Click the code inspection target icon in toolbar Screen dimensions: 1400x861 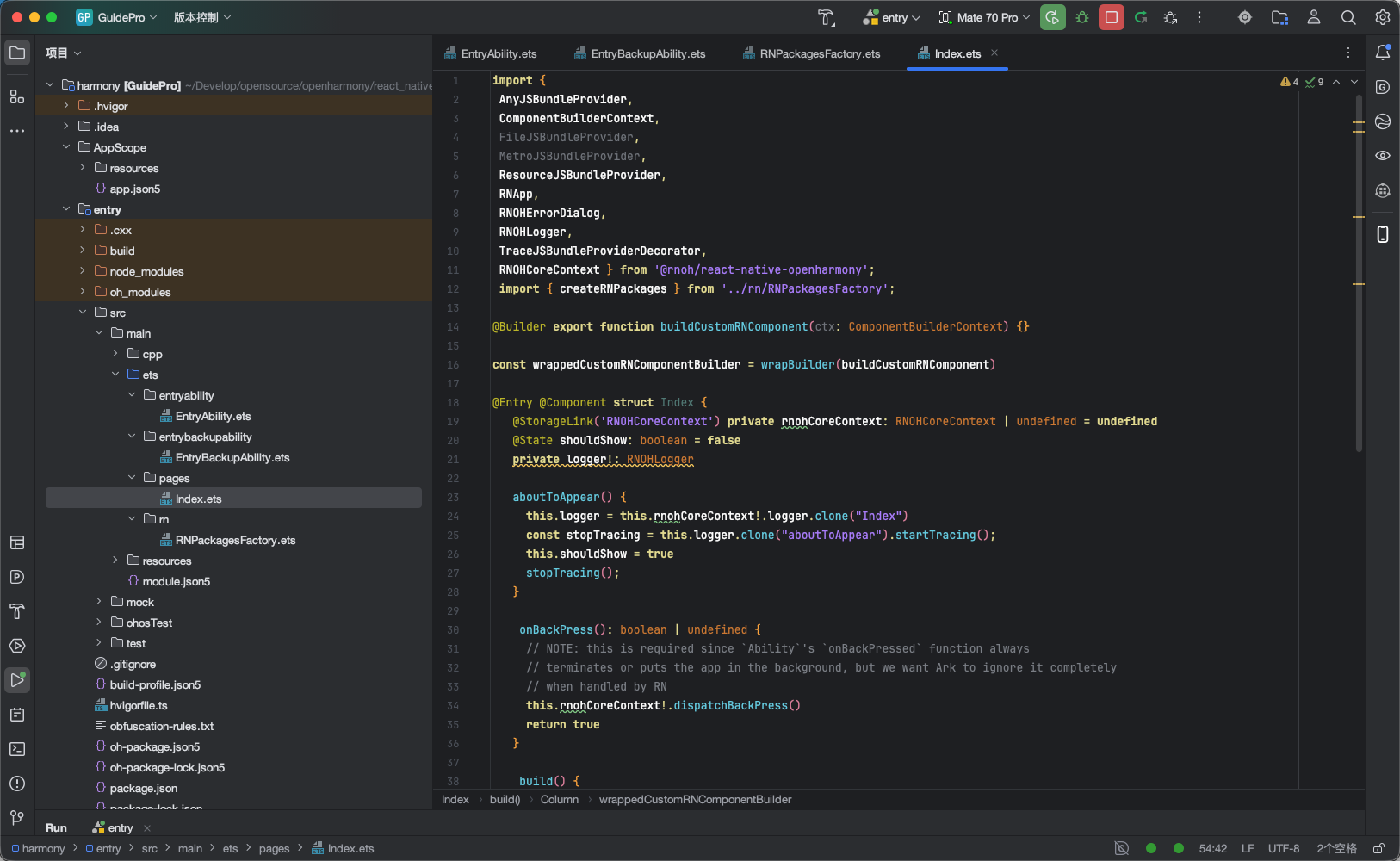coord(1245,17)
